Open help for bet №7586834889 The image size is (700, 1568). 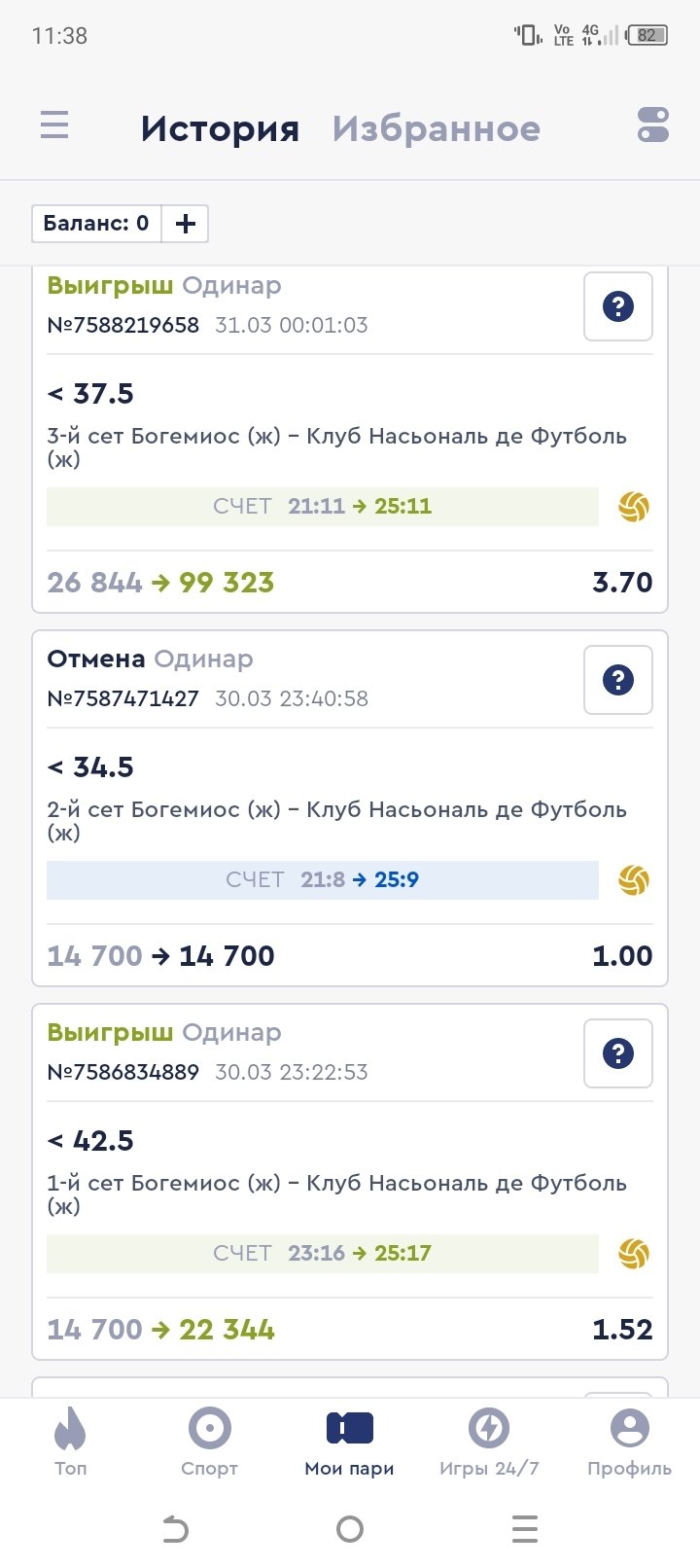617,1053
